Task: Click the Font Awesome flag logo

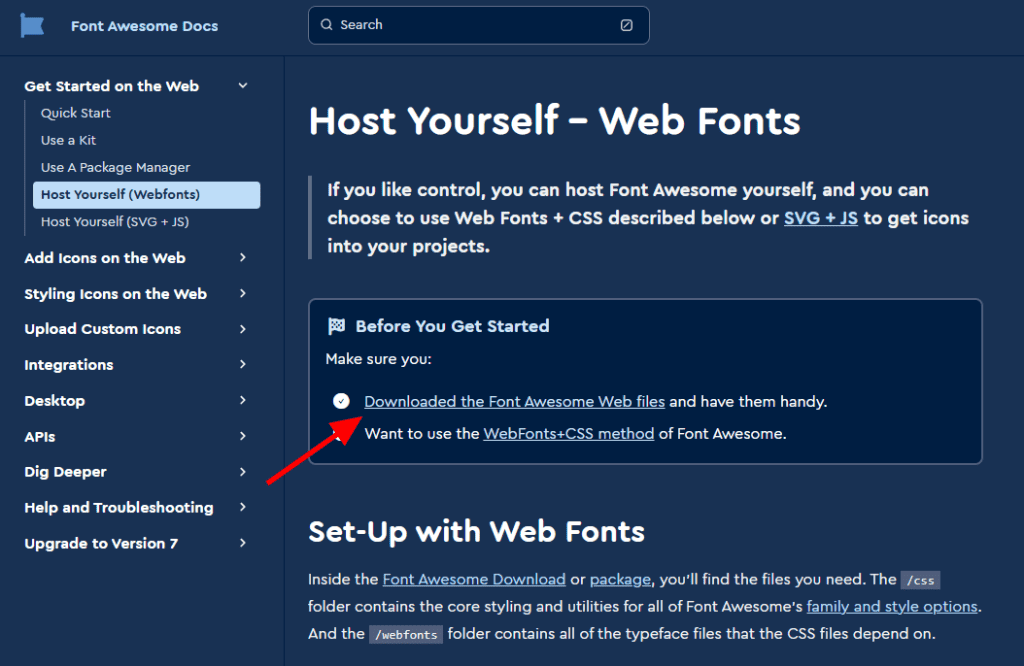Action: [x=33, y=26]
